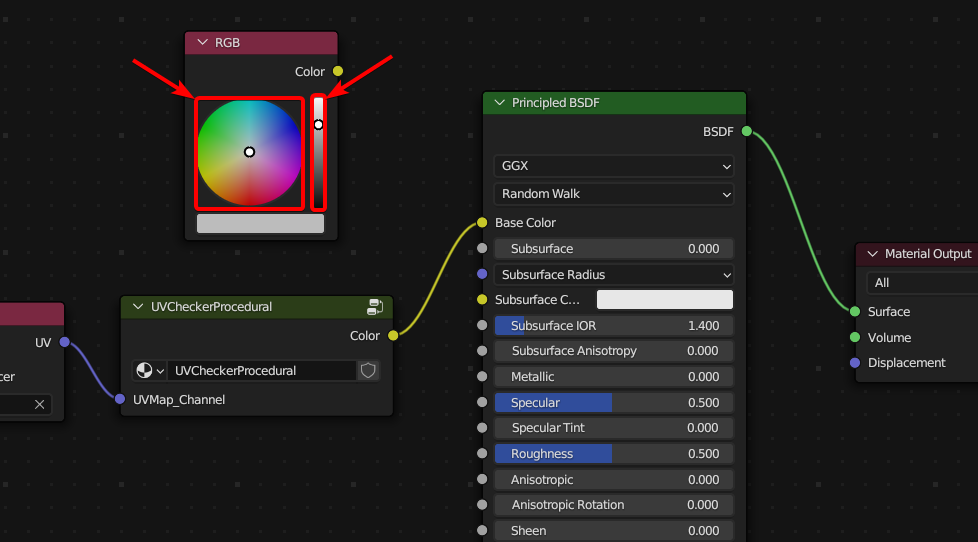The height and width of the screenshot is (542, 978).
Task: Click the Subsurface Anisotropy value field
Action: click(614, 351)
